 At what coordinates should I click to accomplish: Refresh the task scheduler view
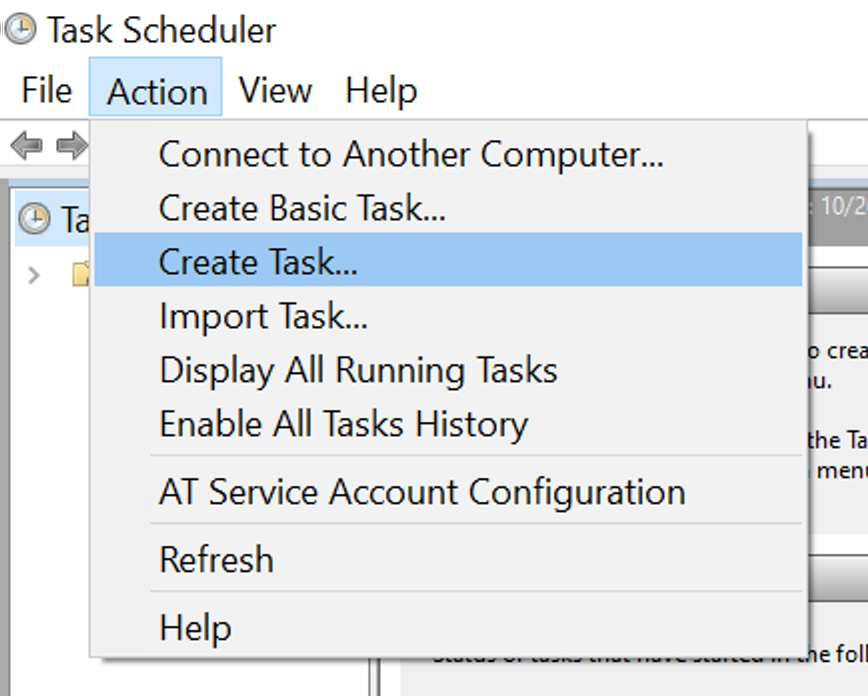coord(215,558)
